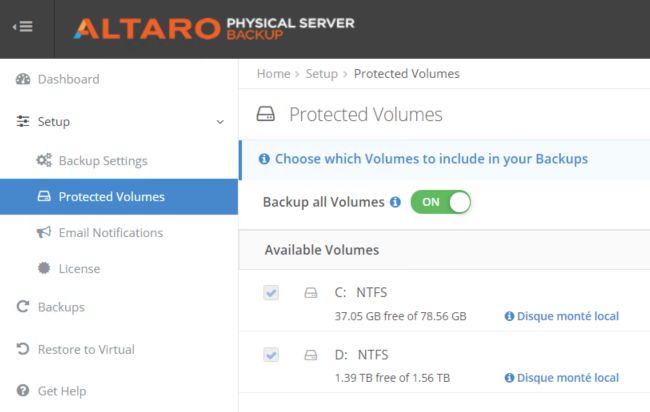Click the Email Notifications megaphone icon
Screen dimensions: 650x412
coord(44,233)
